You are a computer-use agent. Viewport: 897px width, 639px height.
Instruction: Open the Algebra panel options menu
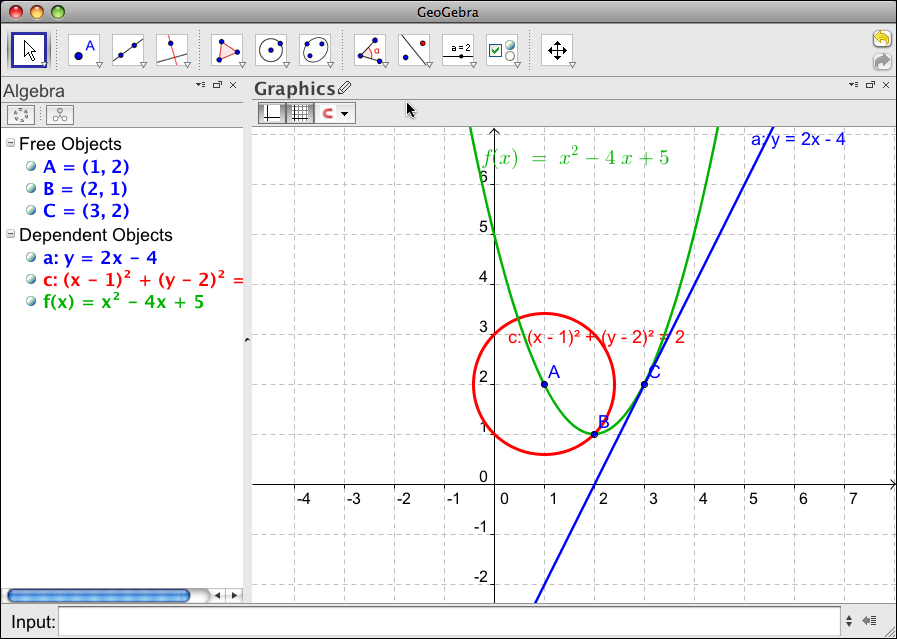(x=201, y=85)
